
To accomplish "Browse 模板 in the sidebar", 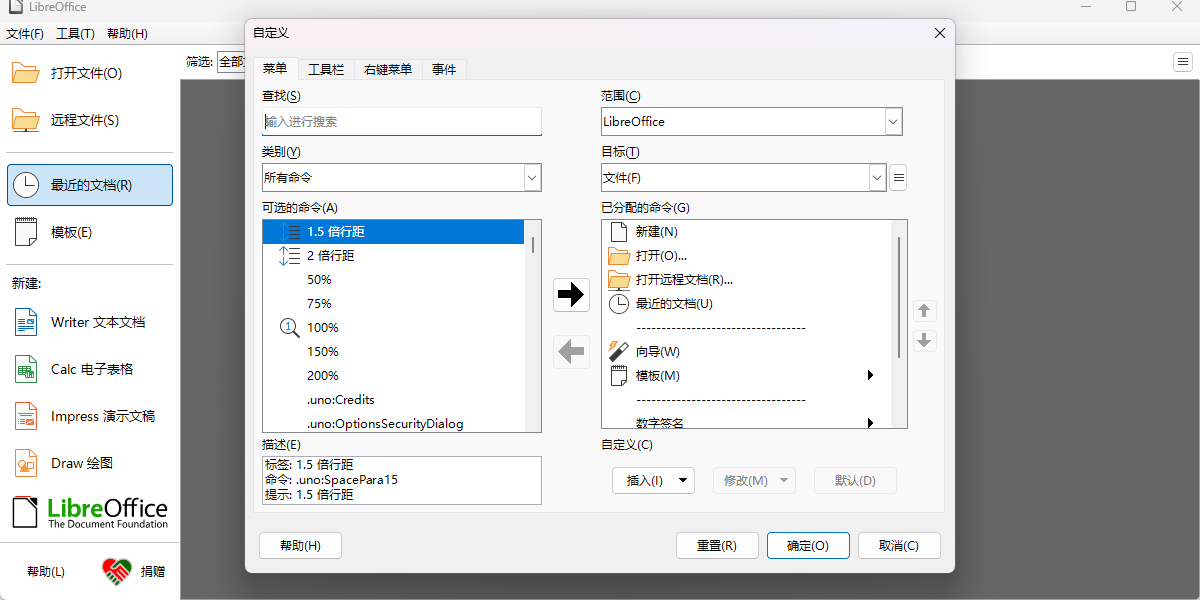I will click(x=72, y=231).
